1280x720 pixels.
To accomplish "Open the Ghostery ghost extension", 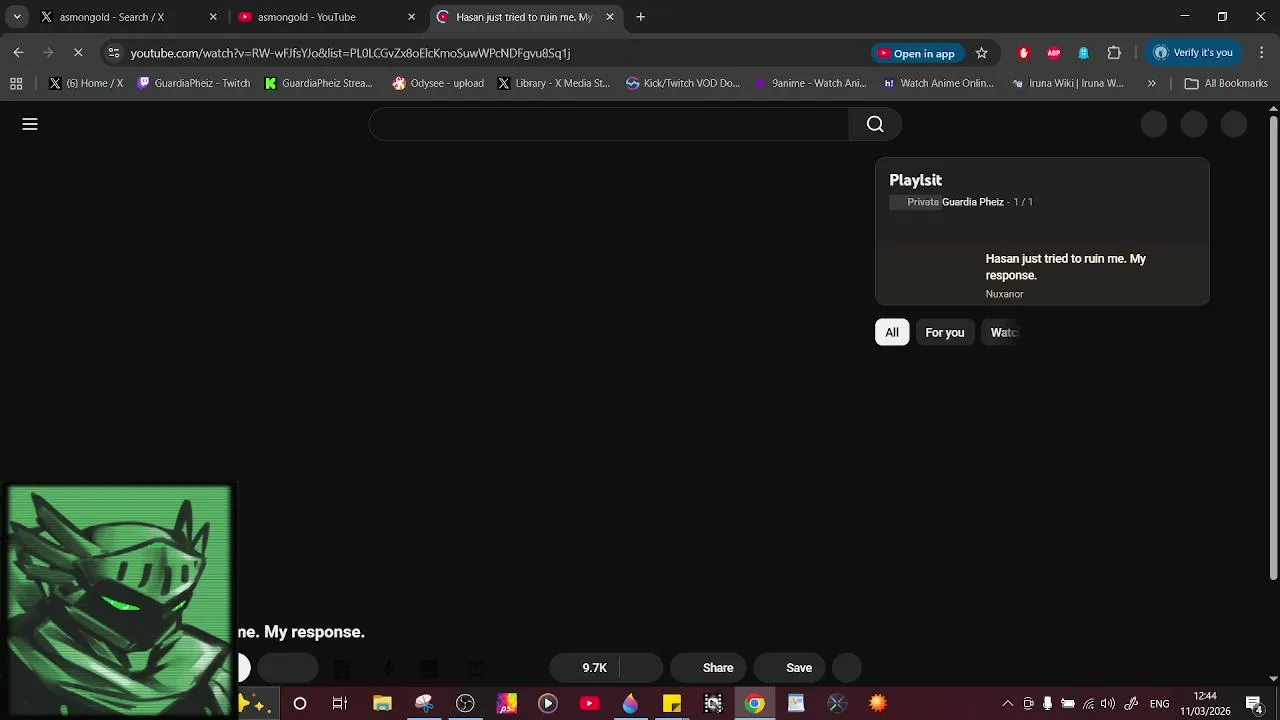I will click(1083, 53).
